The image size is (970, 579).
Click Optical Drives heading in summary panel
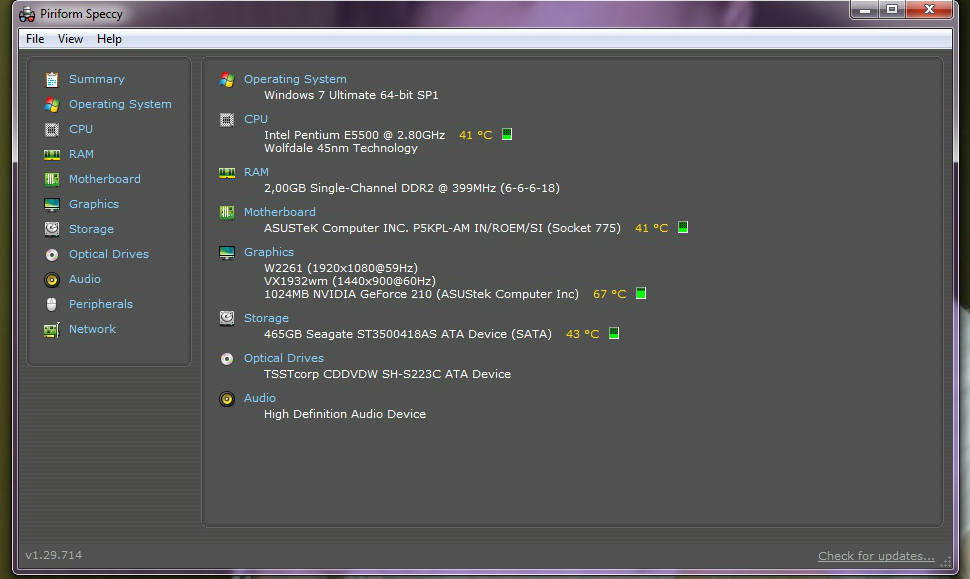(x=283, y=358)
